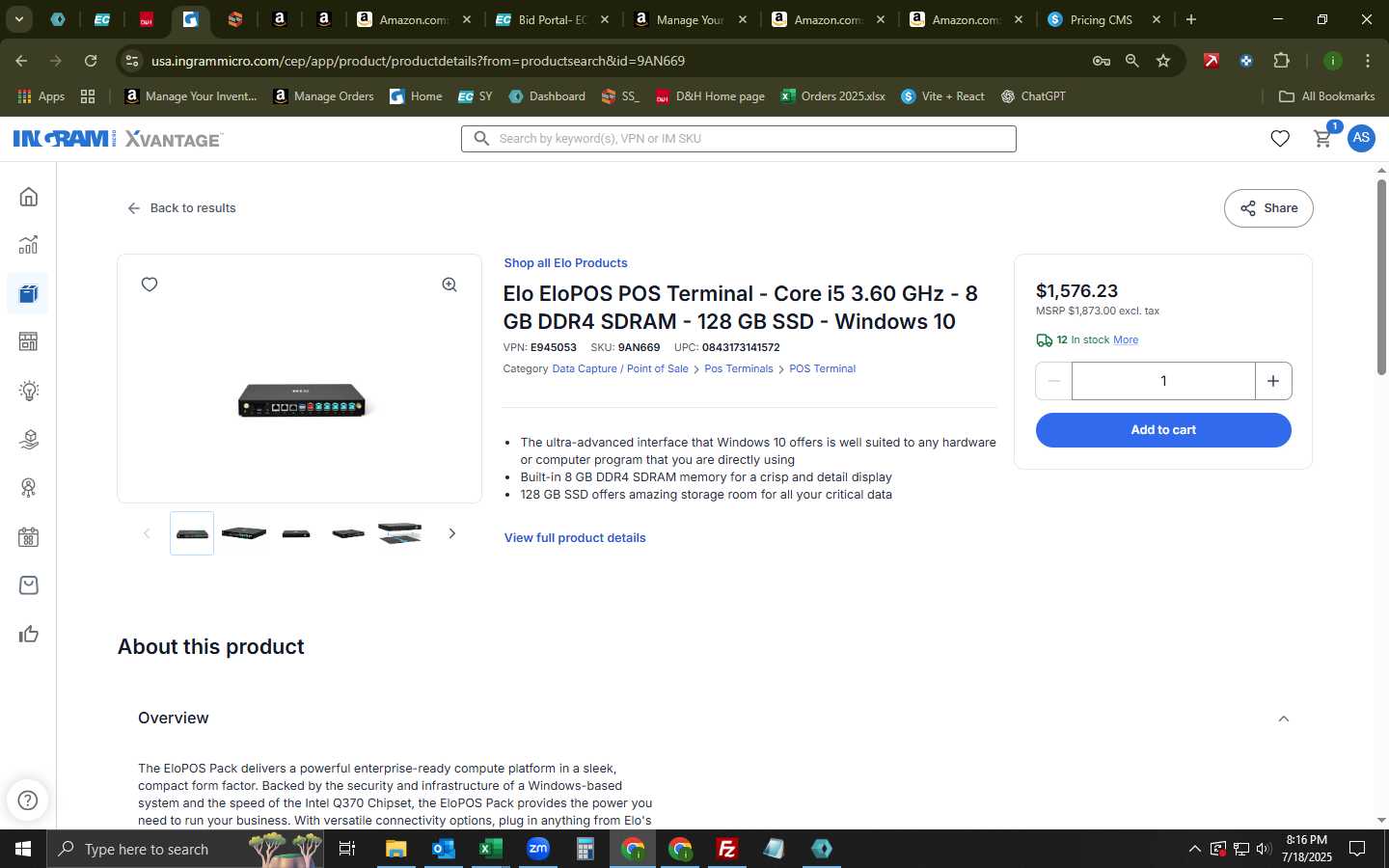Screen dimensions: 1389x868
Task: Show previous product thumbnails with left arrow
Action: pyautogui.click(x=147, y=533)
